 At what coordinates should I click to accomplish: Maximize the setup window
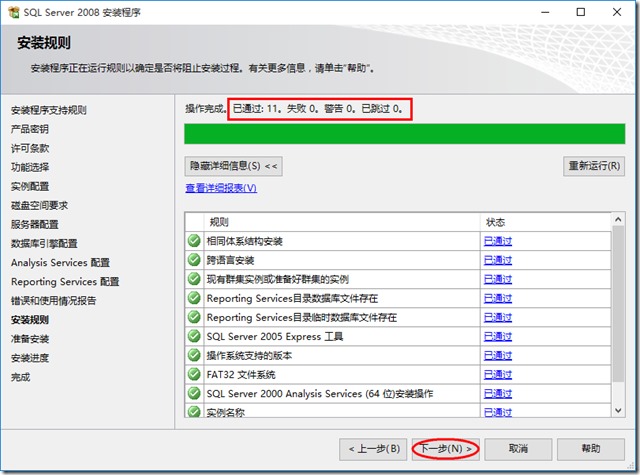tap(581, 12)
